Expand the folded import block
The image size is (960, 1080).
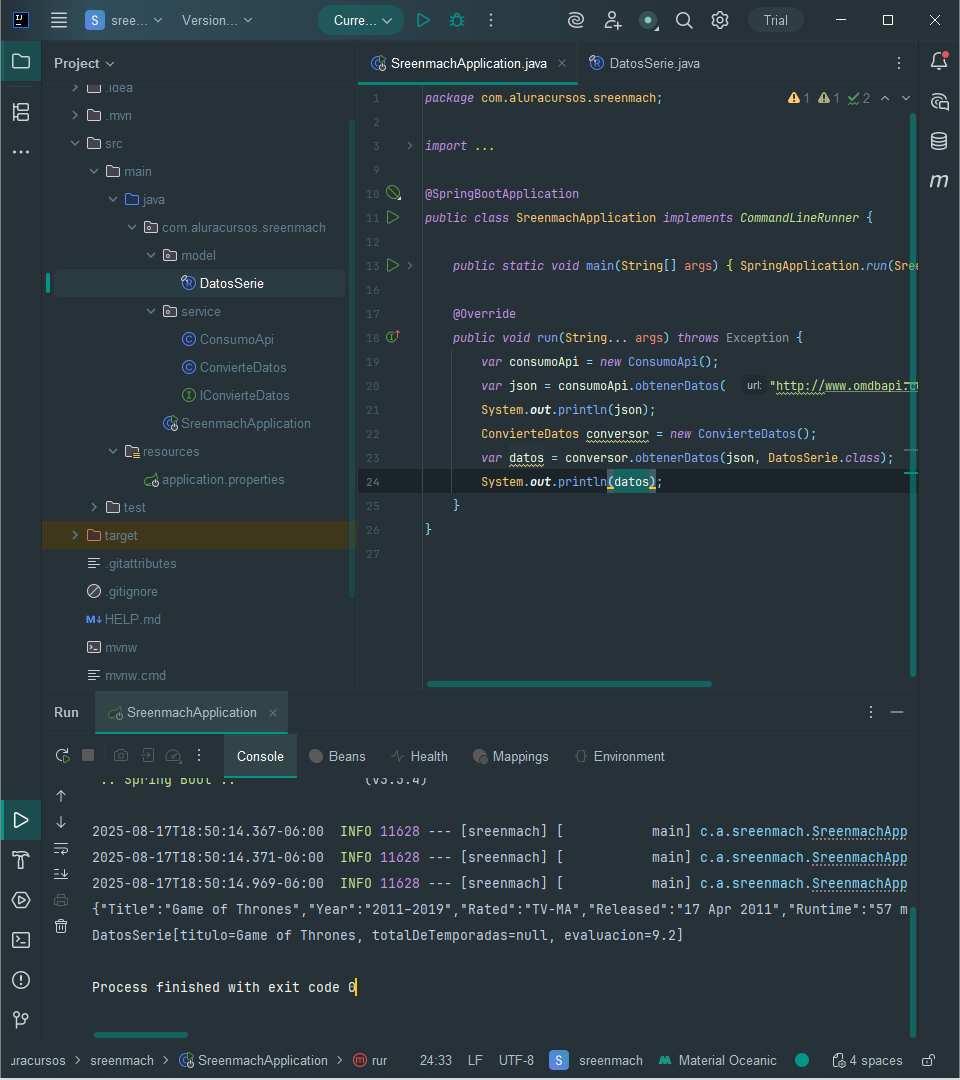click(x=410, y=145)
